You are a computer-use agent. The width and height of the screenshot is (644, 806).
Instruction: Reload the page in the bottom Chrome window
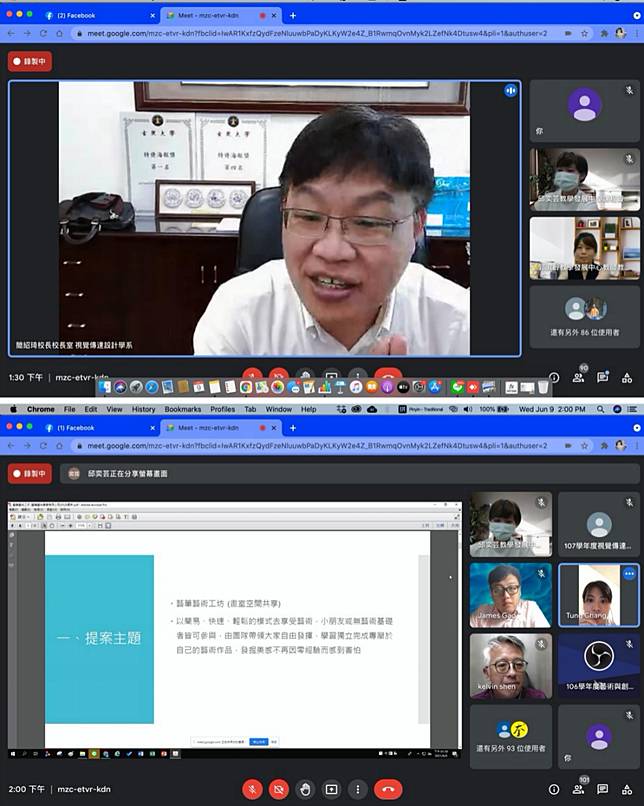pos(43,446)
